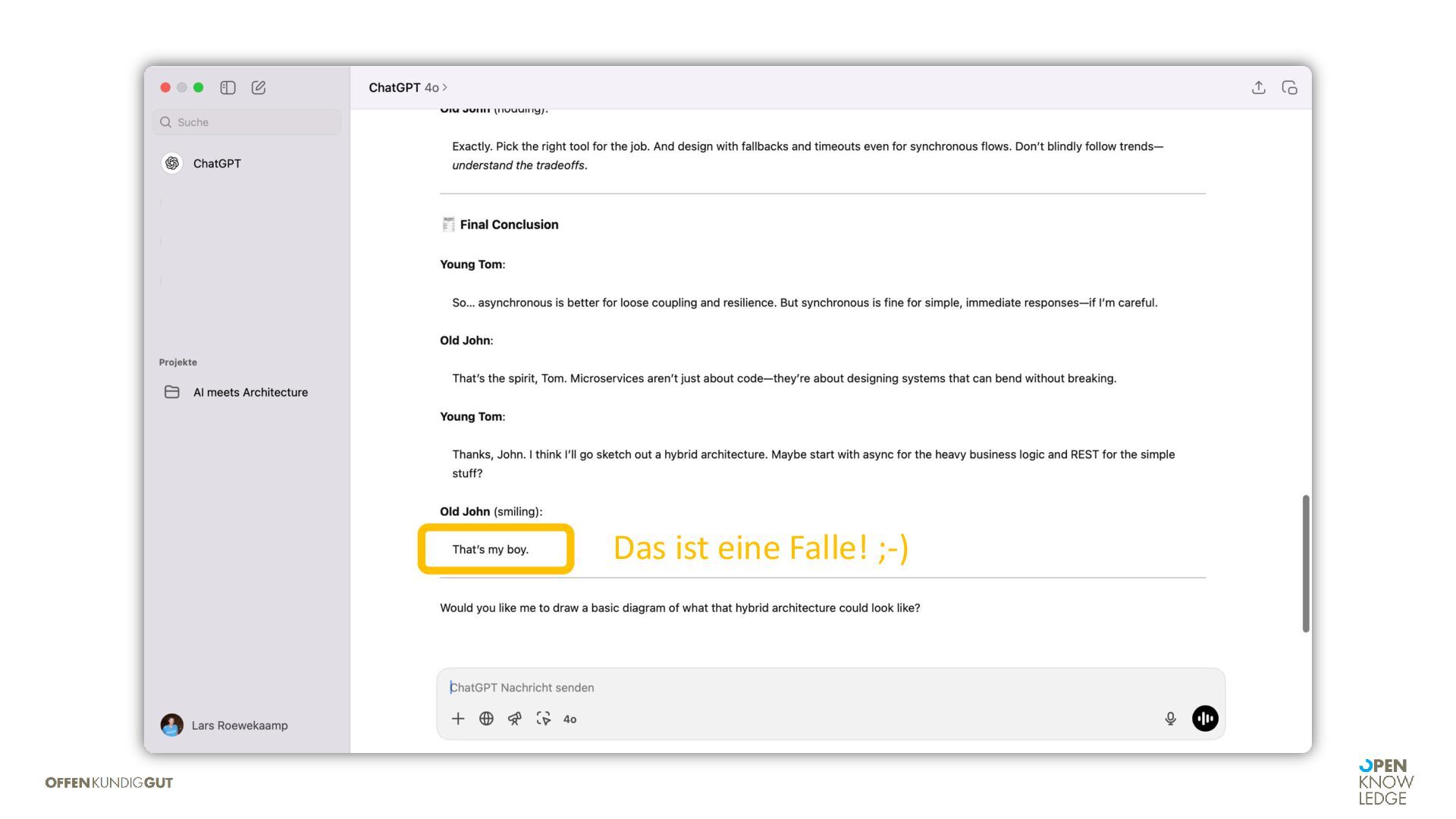This screenshot has height=819, width=1456.
Task: Toggle the sidebar panel icon
Action: tap(227, 88)
